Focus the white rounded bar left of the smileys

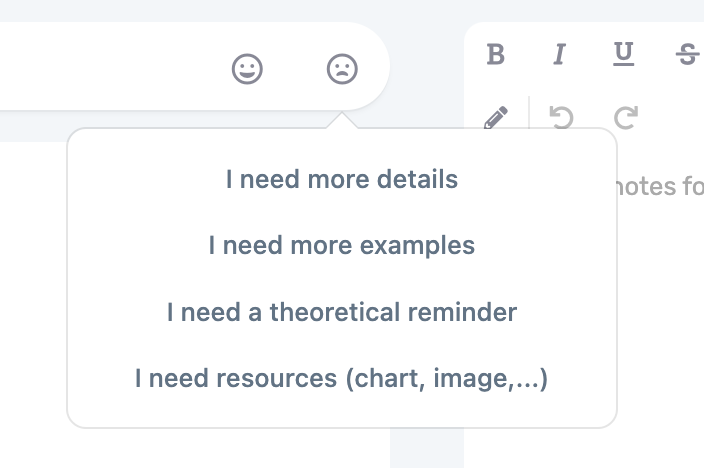click(100, 68)
